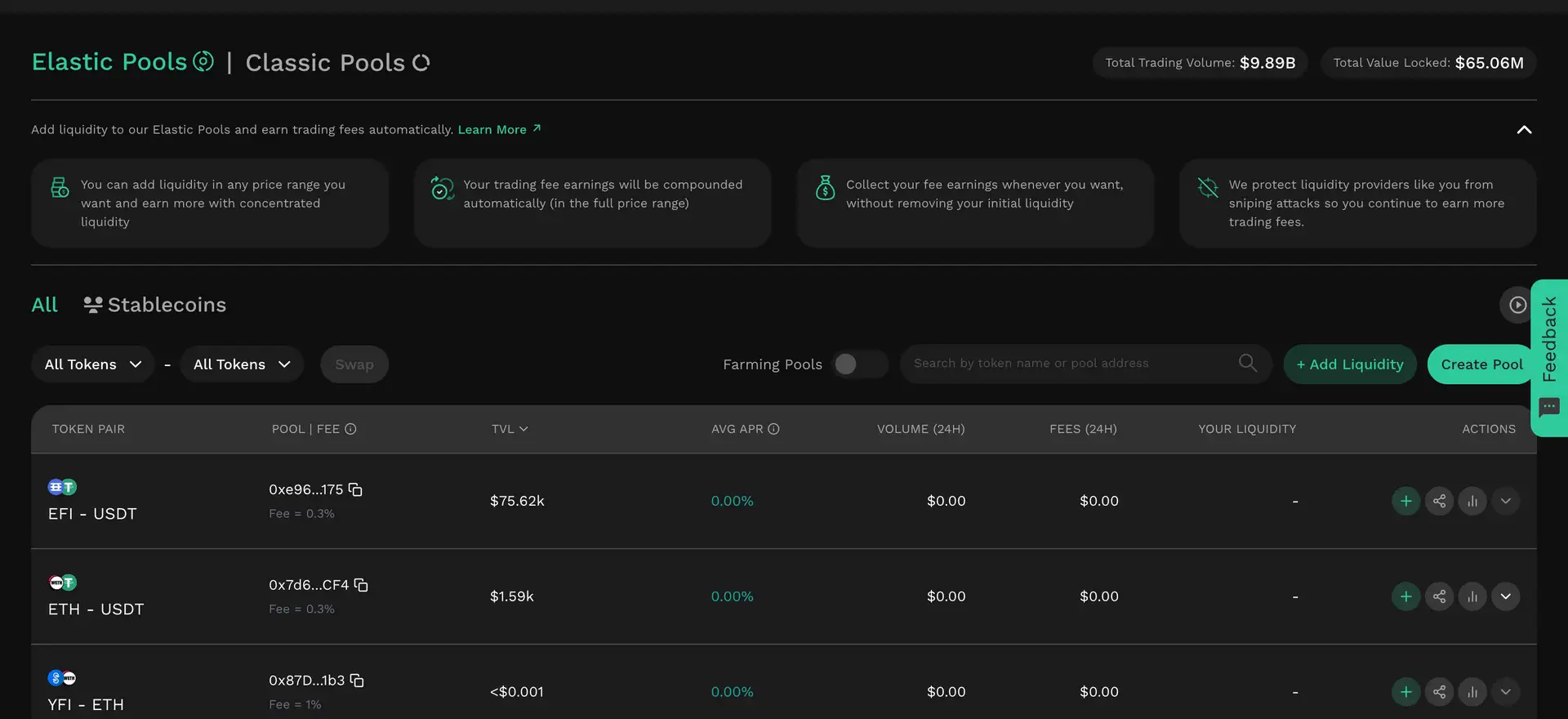
Task: Select the All pools filter tab
Action: (44, 305)
